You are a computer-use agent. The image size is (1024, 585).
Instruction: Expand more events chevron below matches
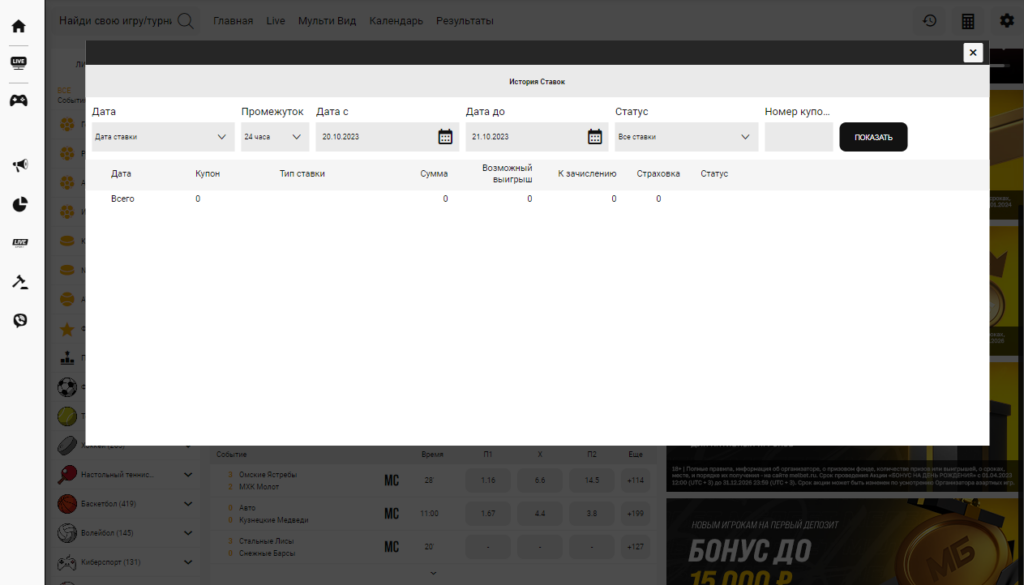coord(433,573)
